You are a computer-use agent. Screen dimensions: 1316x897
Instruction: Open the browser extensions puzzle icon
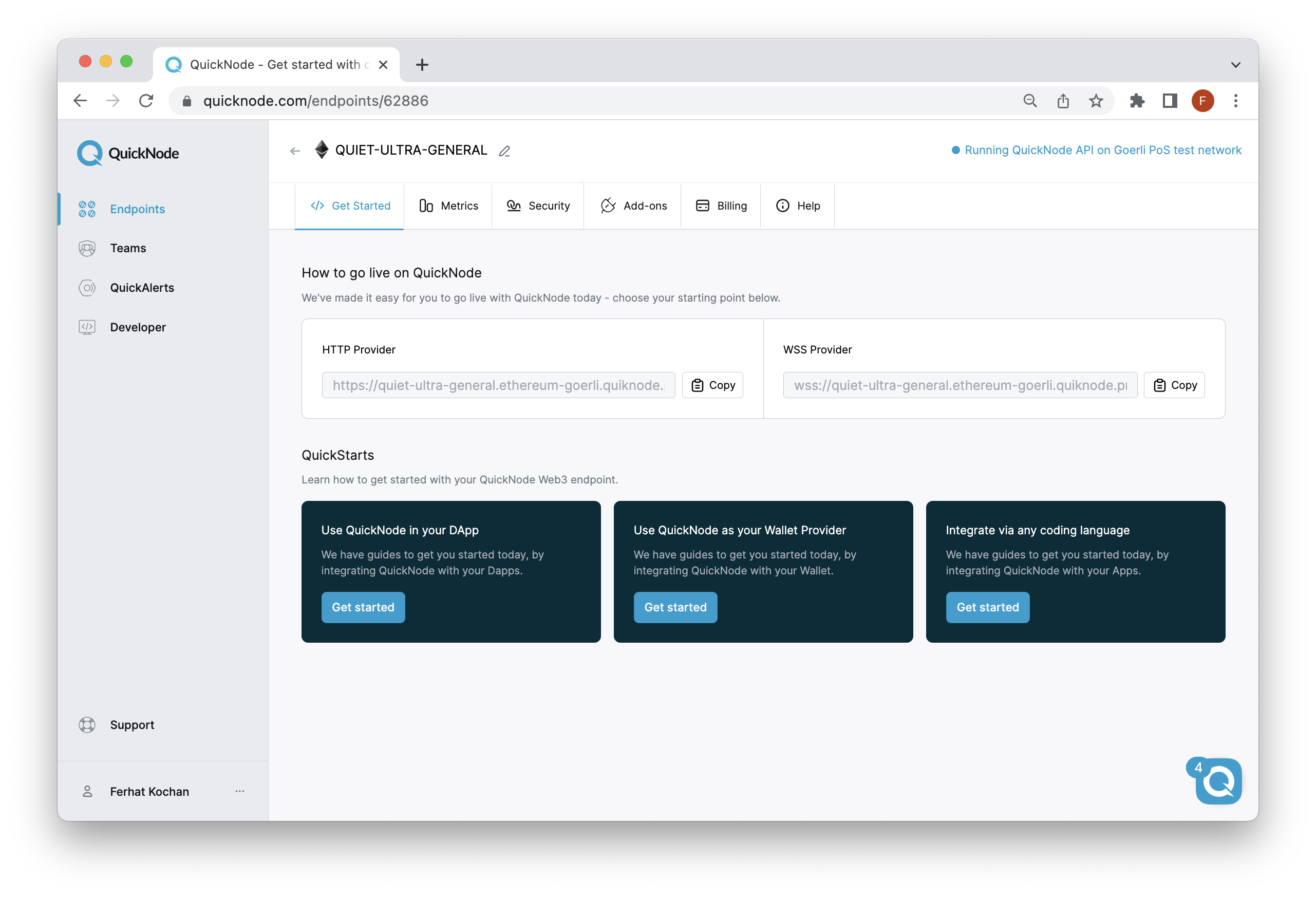(1137, 101)
